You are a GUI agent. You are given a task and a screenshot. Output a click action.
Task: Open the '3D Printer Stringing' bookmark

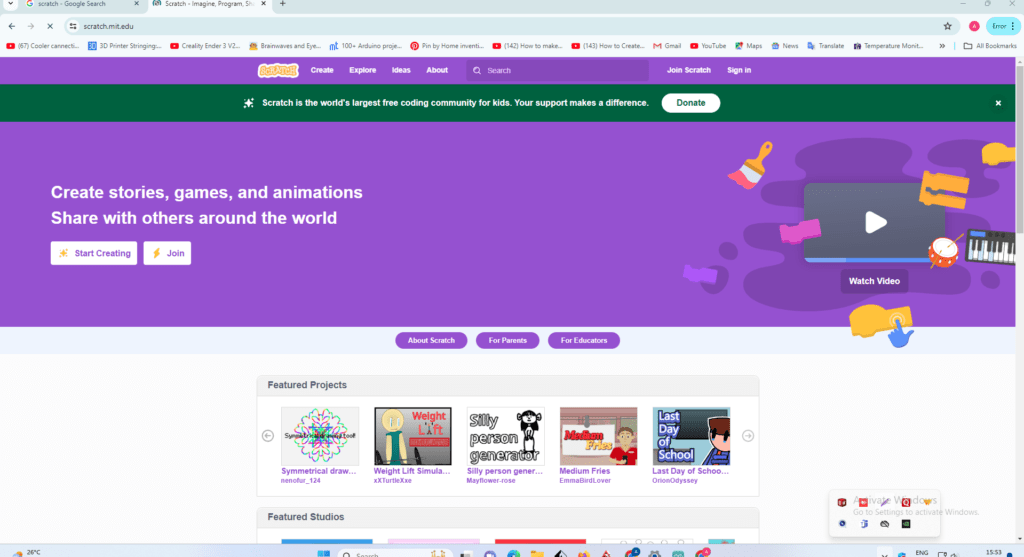[124, 46]
